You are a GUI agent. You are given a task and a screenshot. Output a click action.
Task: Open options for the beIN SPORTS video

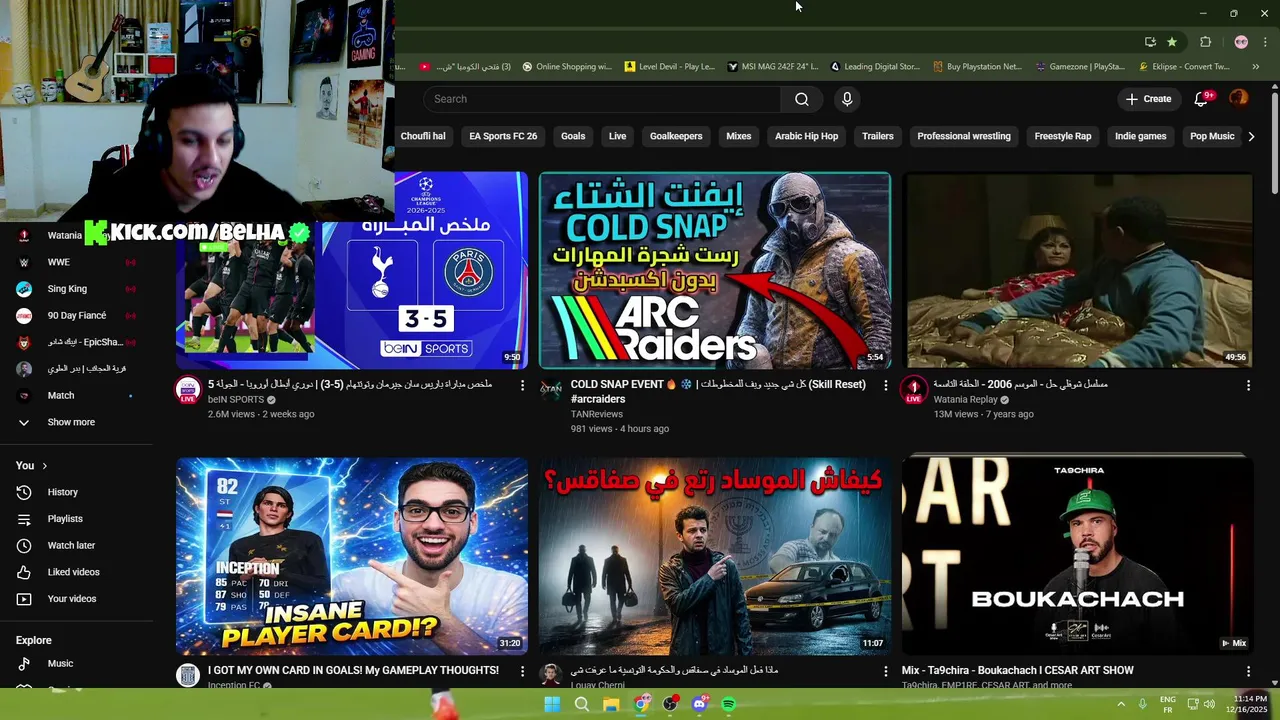[522, 385]
